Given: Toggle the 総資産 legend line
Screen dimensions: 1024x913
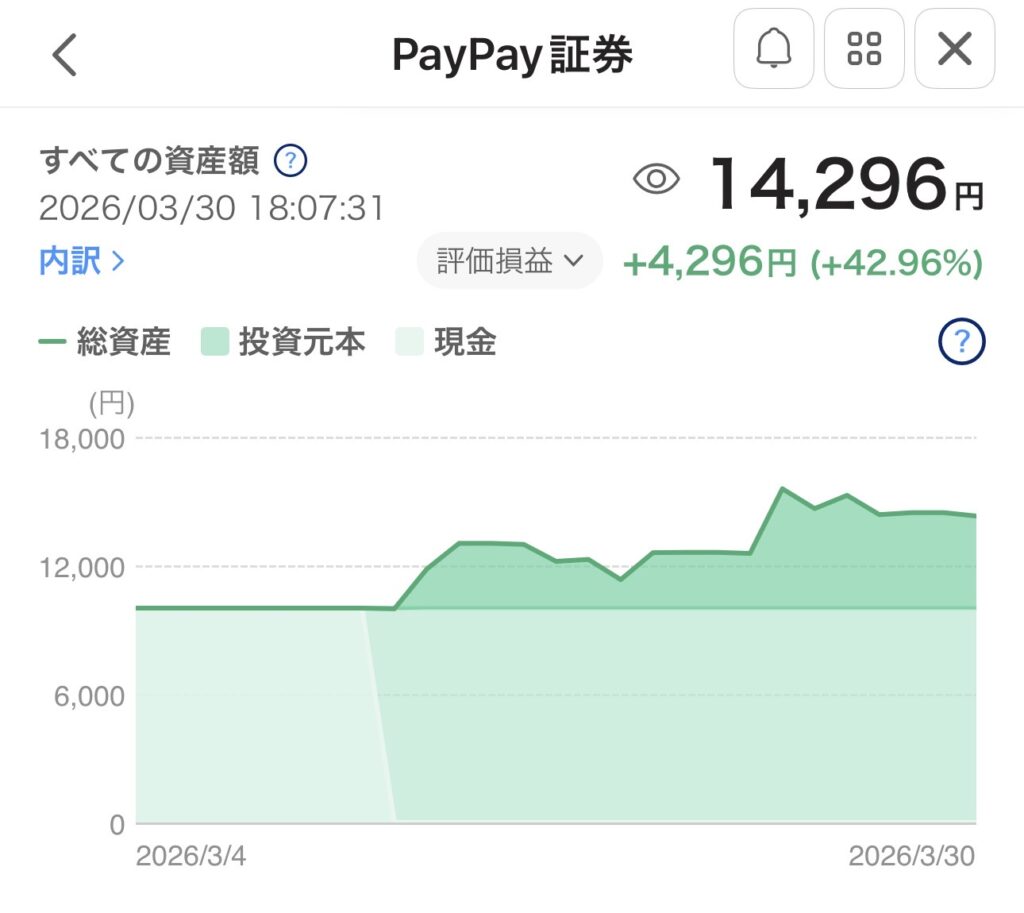Looking at the screenshot, I should [x=105, y=343].
